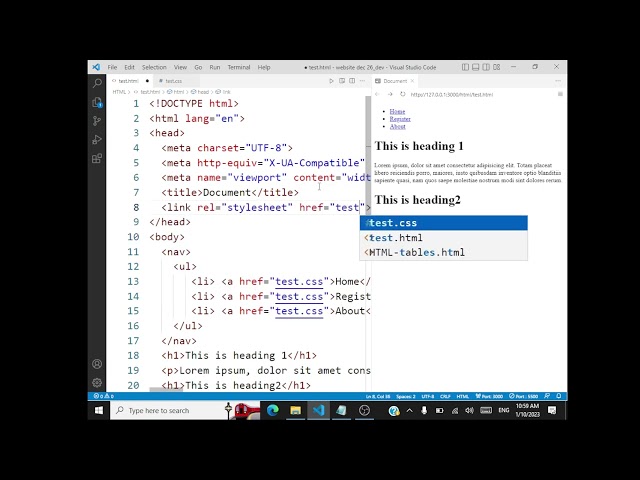Viewport: 640px width, 480px height.
Task: Reload the preview browser page
Action: tap(402, 94)
